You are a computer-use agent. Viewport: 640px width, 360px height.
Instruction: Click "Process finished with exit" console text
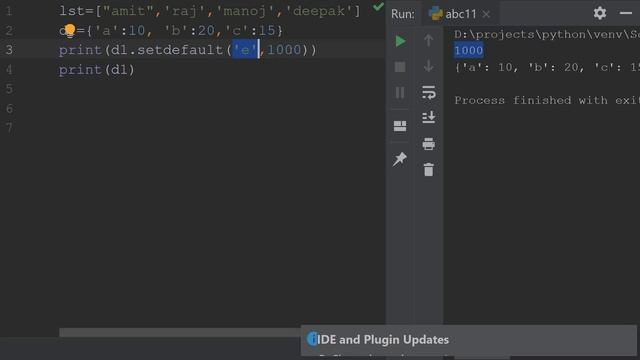coord(546,100)
